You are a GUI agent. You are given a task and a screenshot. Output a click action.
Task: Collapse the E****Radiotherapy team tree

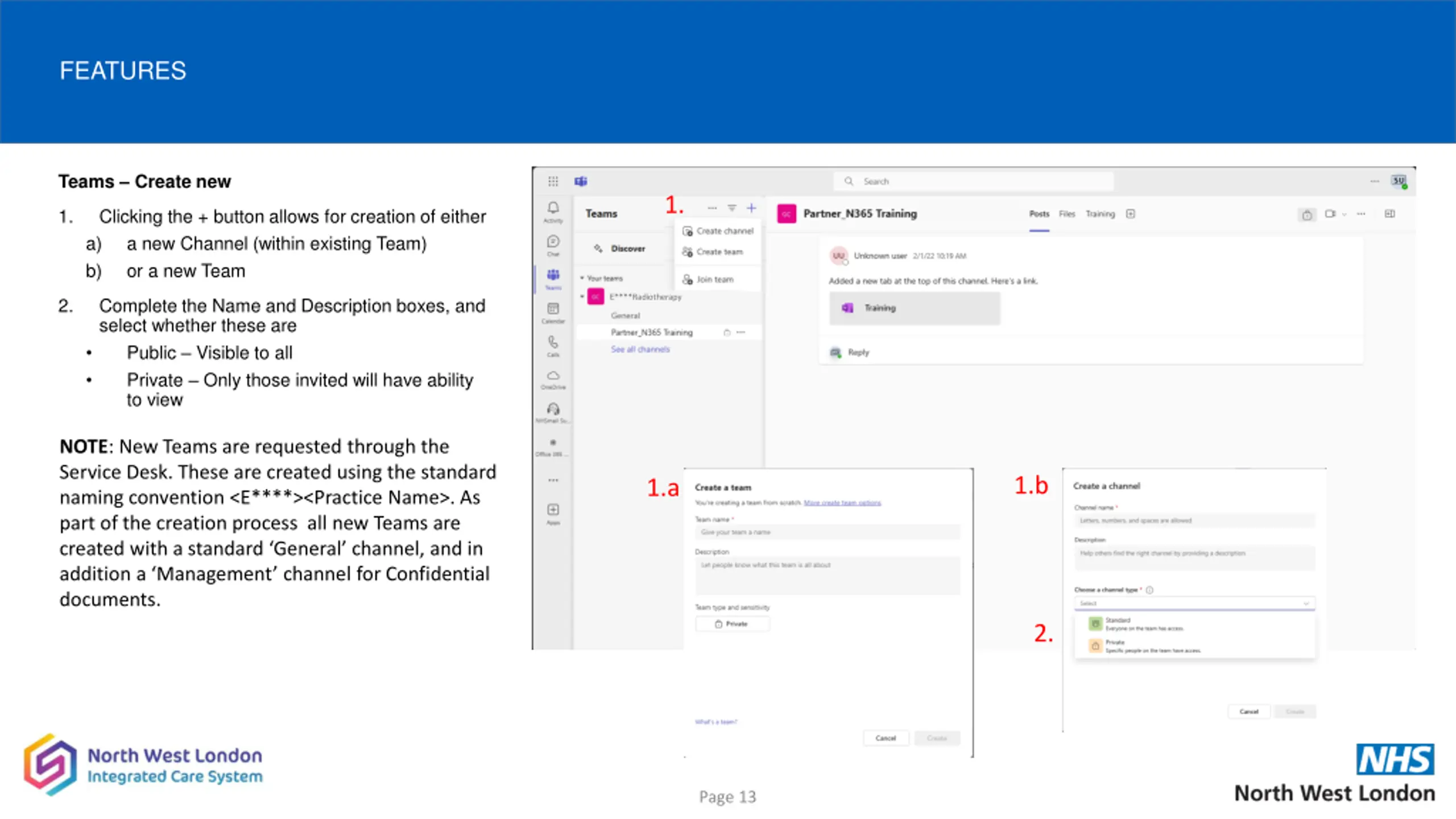582,296
